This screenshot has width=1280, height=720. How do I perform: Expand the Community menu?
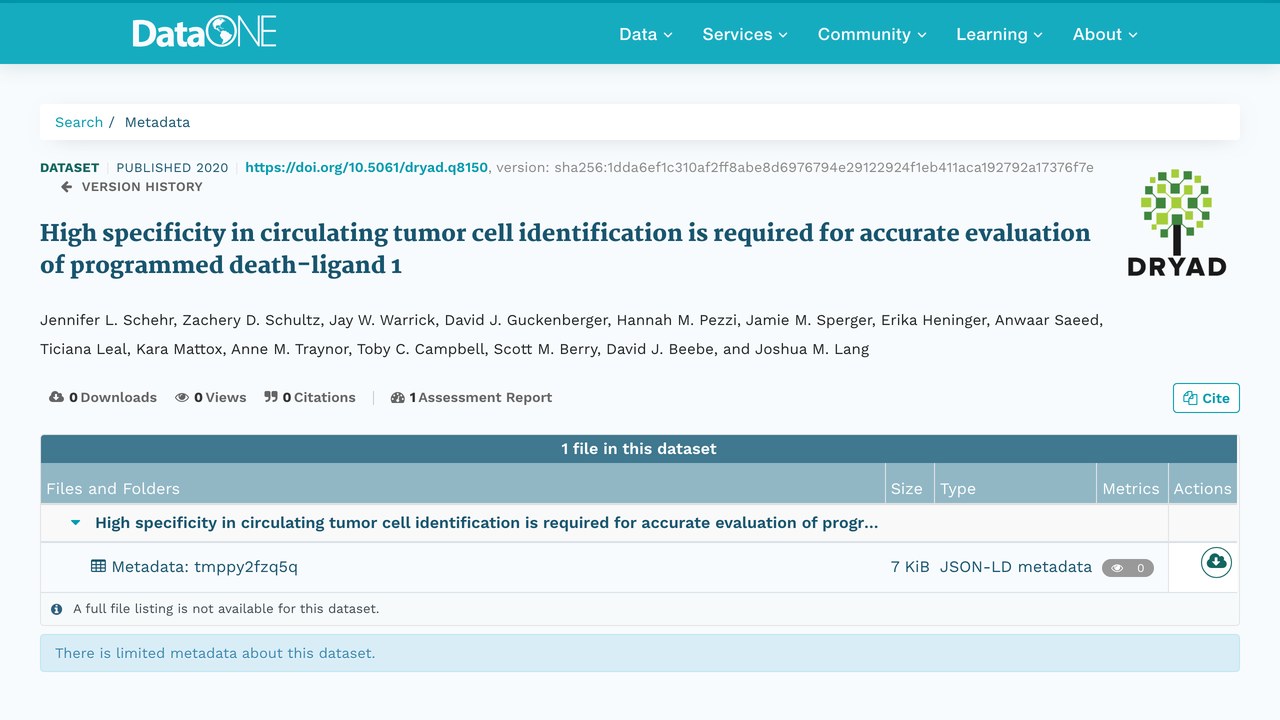click(x=872, y=34)
